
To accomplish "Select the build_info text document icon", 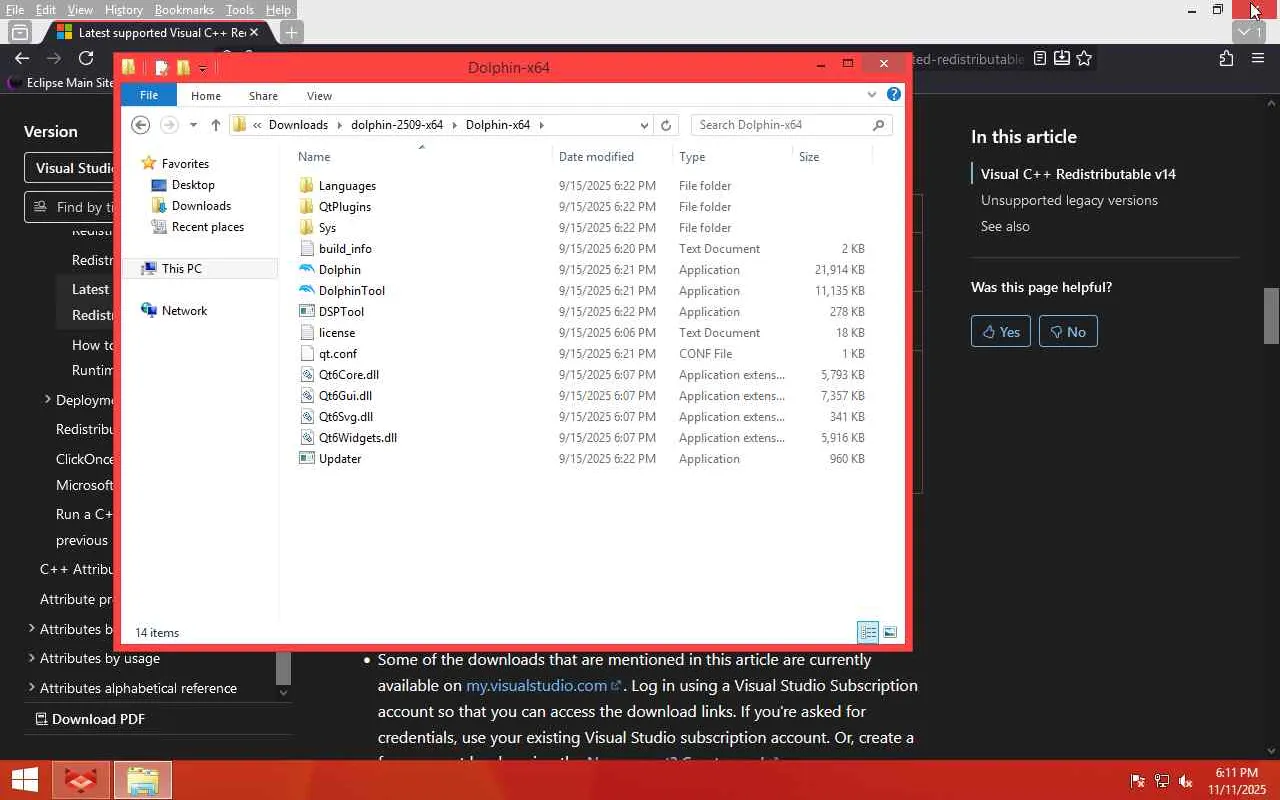I will [307, 249].
